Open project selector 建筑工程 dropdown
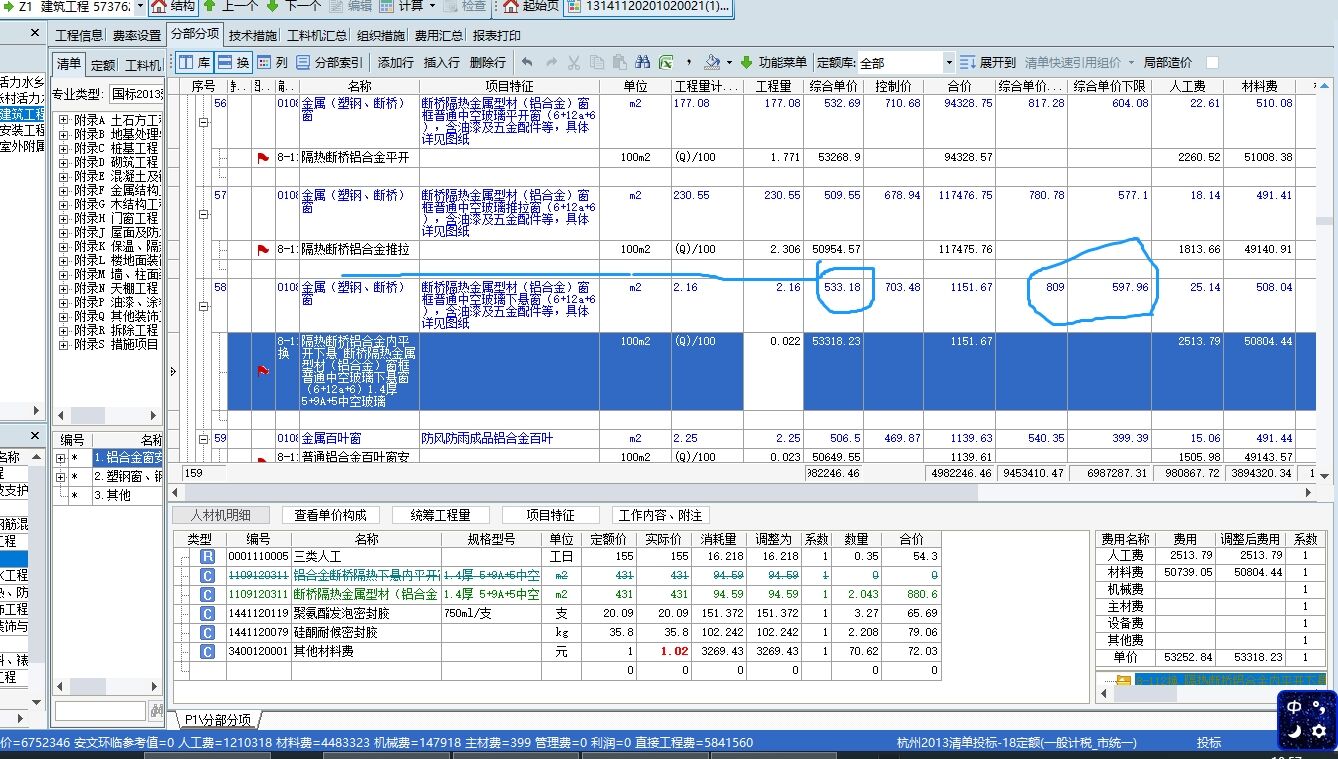 (139, 6)
